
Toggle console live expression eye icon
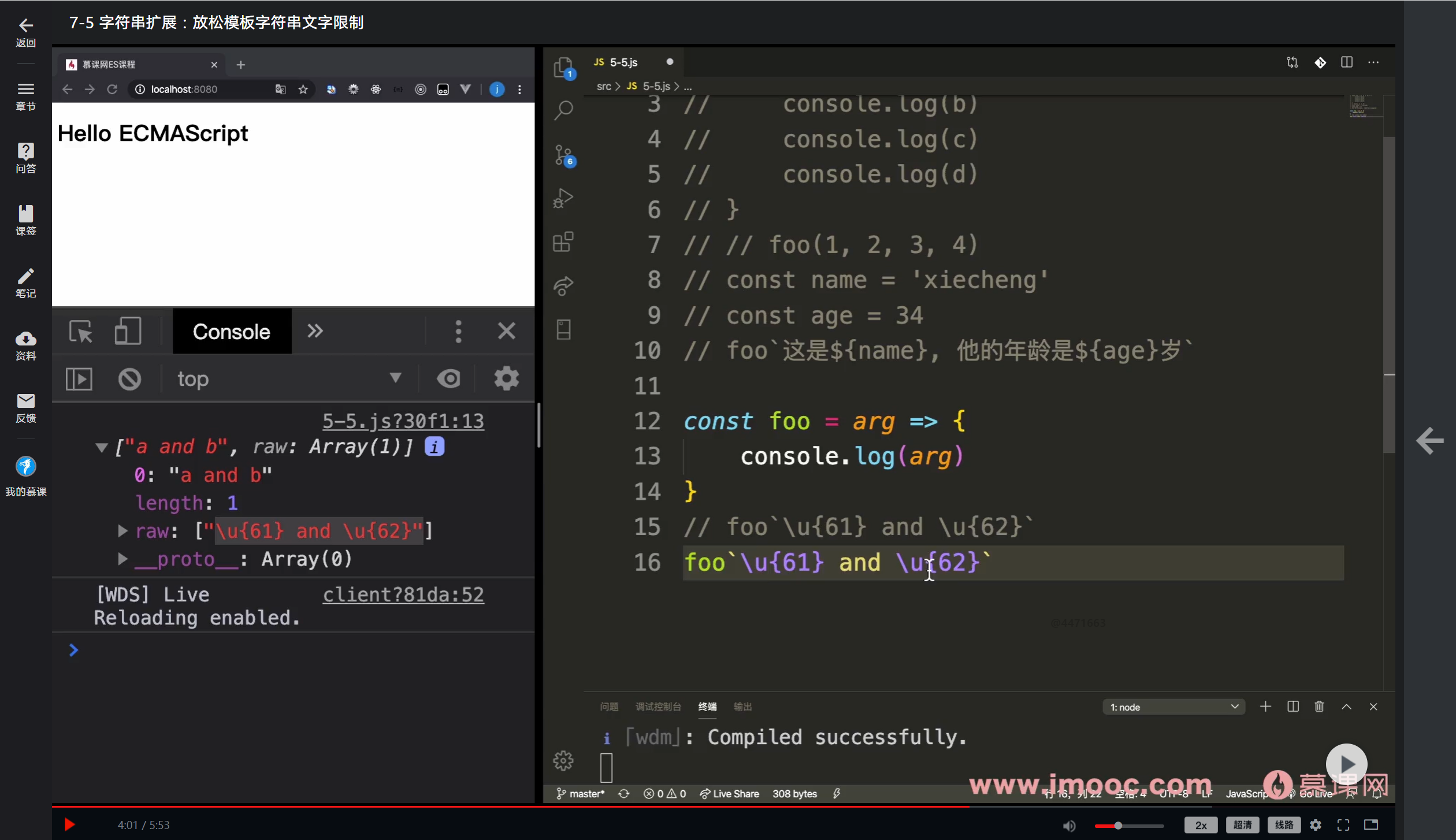pyautogui.click(x=448, y=379)
